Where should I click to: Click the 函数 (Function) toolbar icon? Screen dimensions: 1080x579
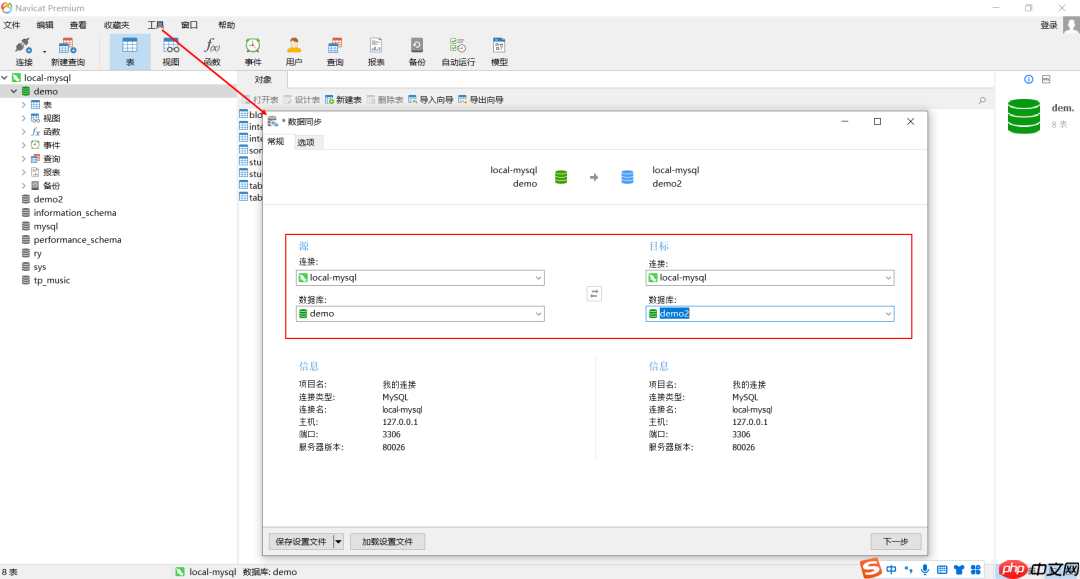click(x=212, y=51)
